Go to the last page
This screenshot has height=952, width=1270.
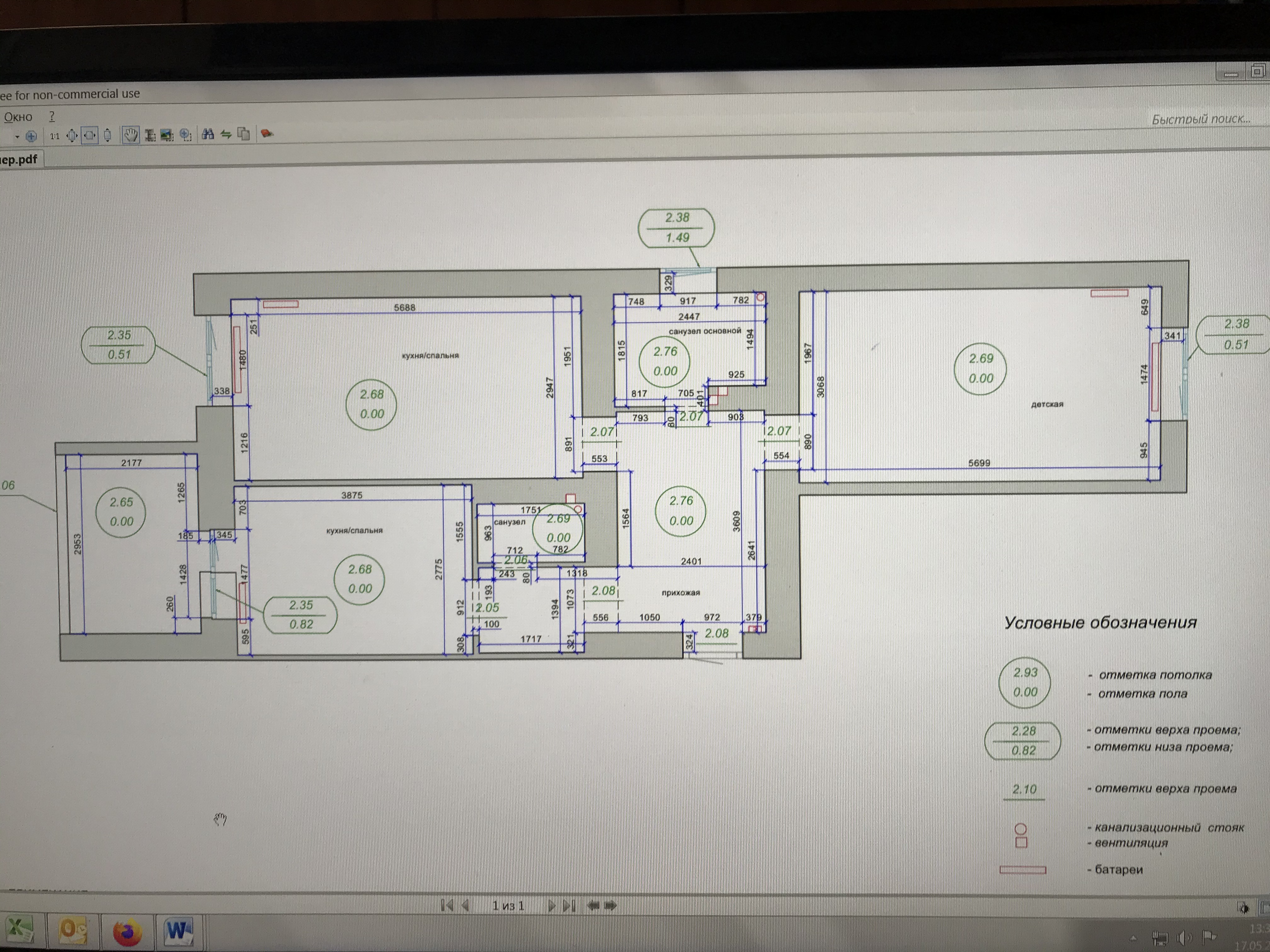click(569, 905)
